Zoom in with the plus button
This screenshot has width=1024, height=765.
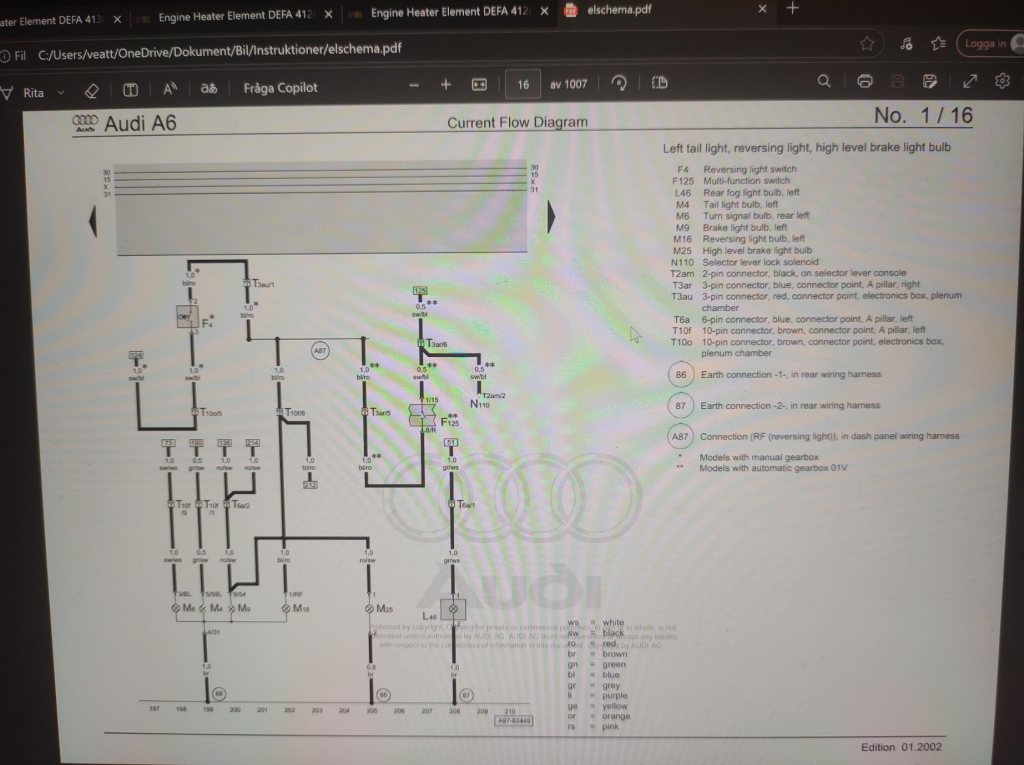coord(446,85)
